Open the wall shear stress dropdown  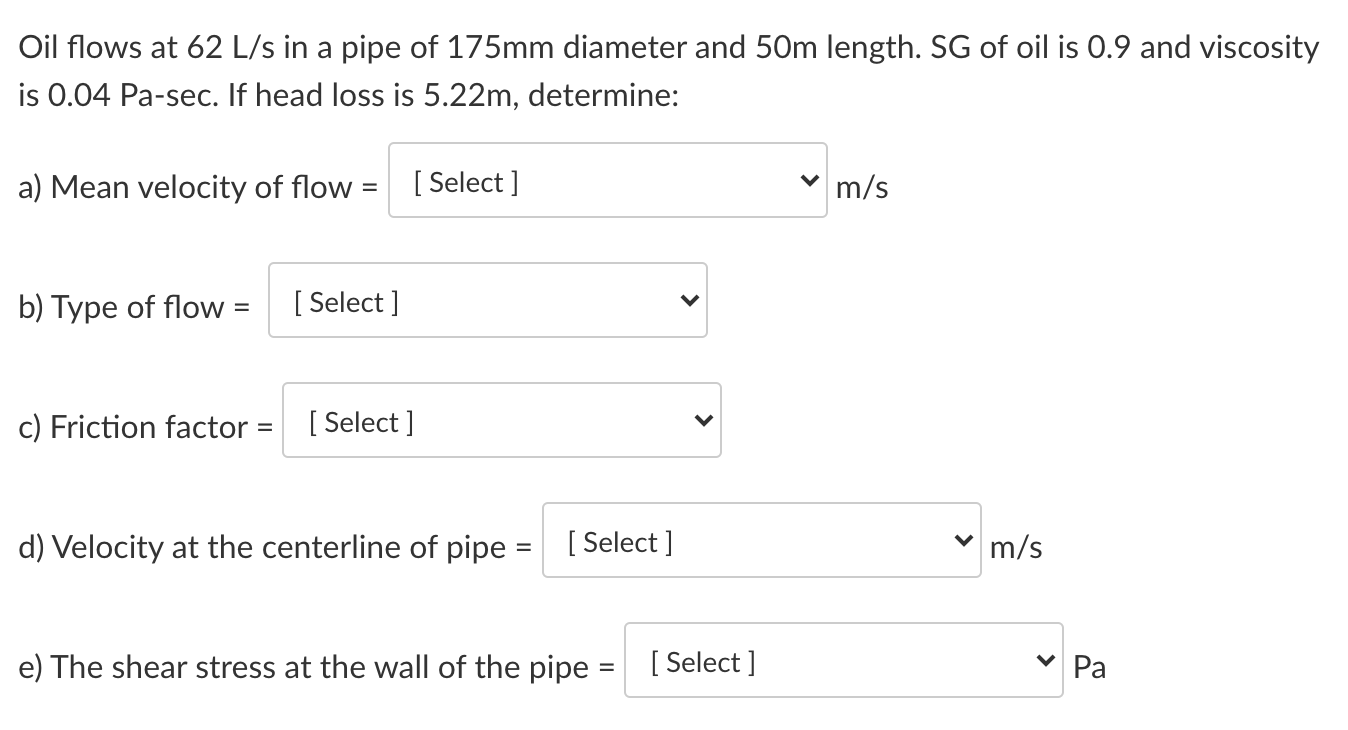point(843,661)
